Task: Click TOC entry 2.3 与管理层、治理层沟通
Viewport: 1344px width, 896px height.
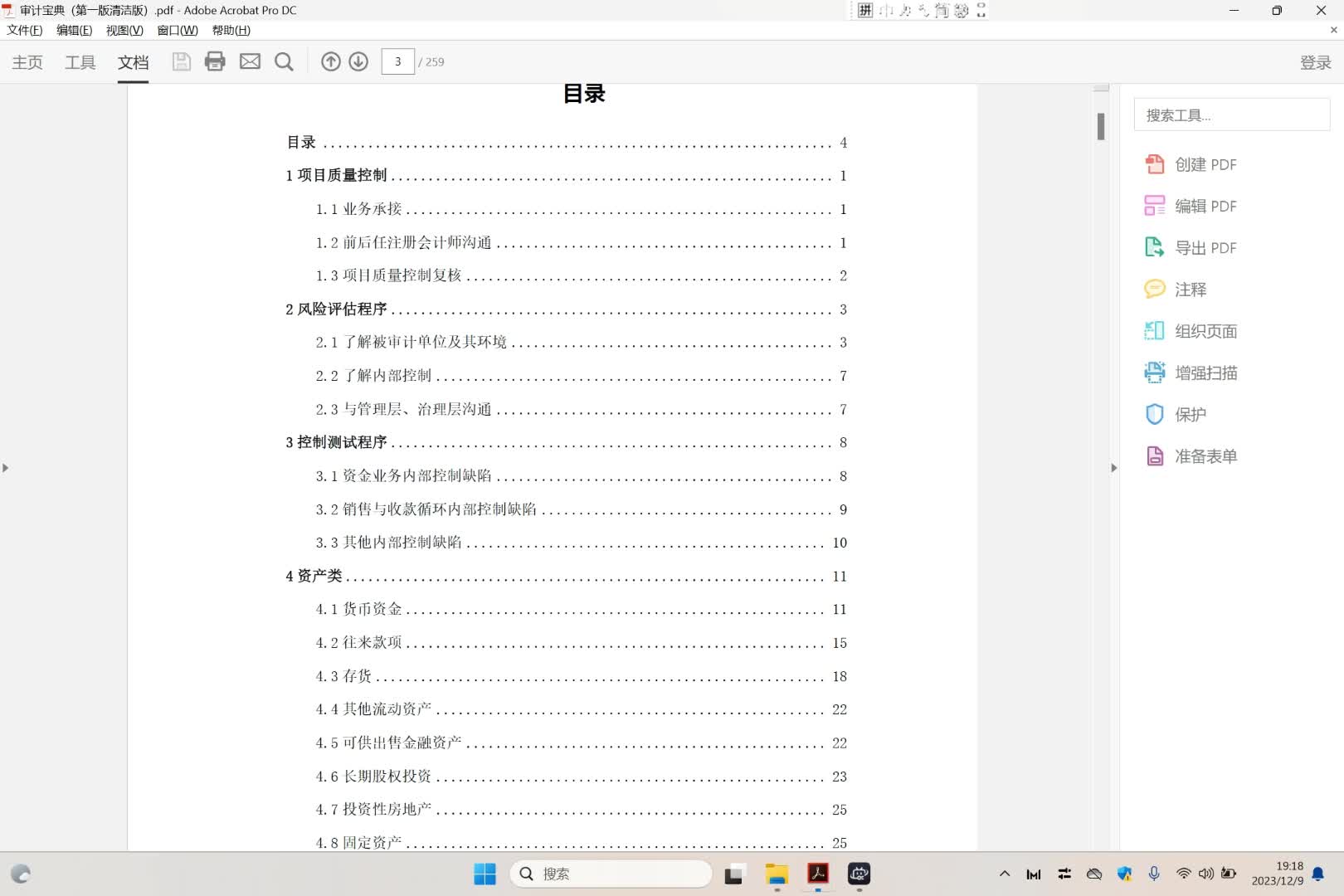Action: pyautogui.click(x=581, y=409)
